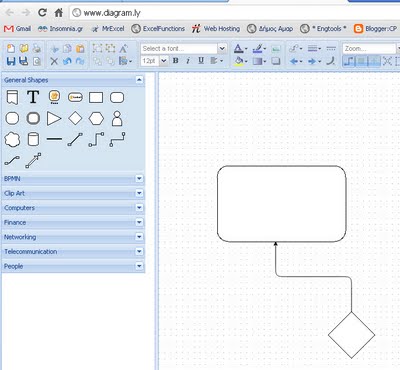
Task: Open the font family dropdown
Action: (x=222, y=49)
